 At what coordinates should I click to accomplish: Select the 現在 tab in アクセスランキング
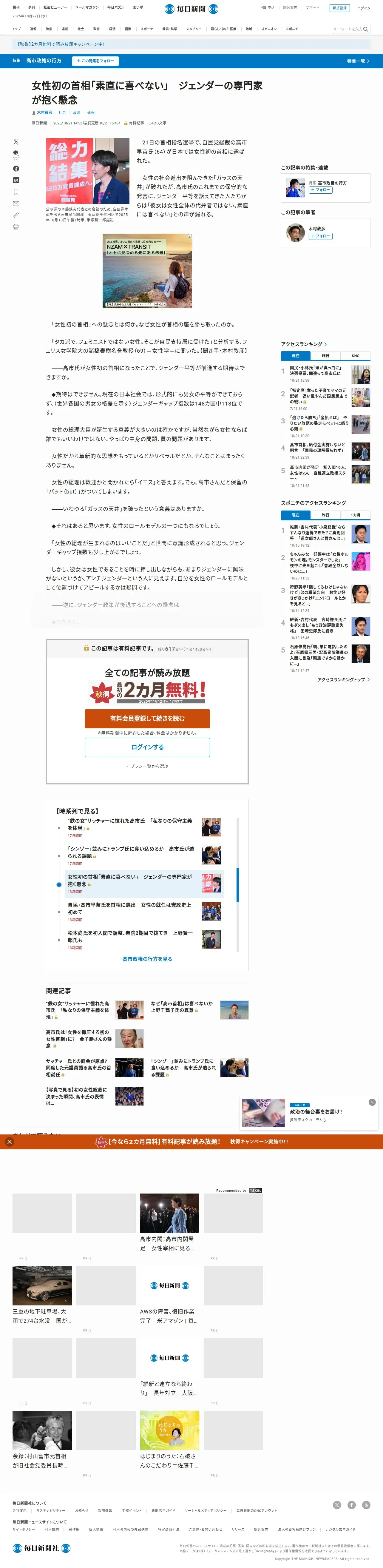295,355
